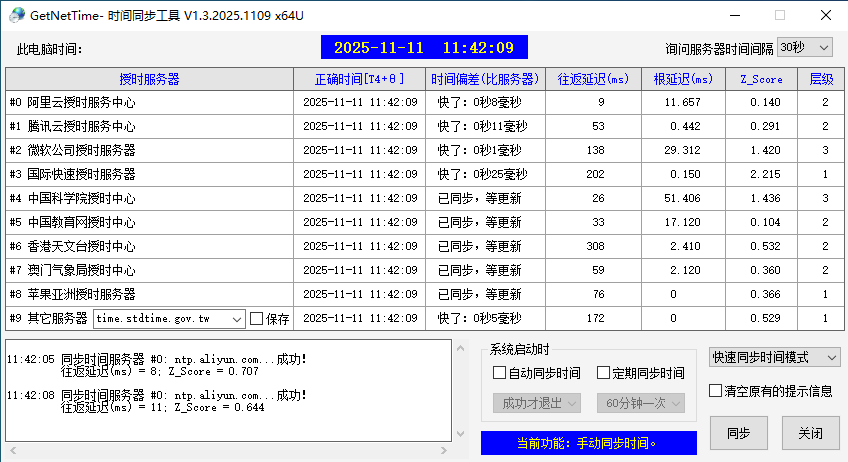Click log panel scroll up arrow

460,348
